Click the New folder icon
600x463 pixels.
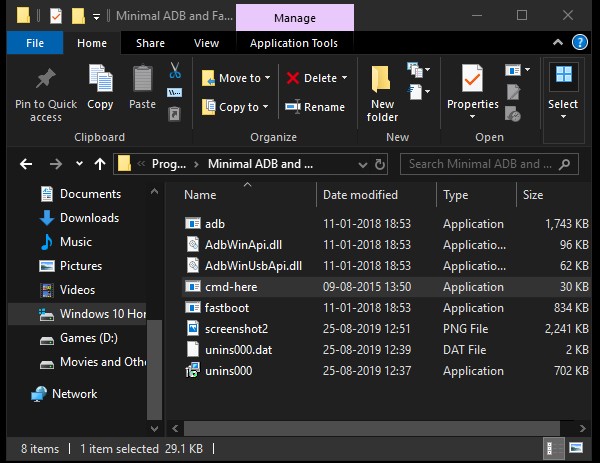(382, 79)
